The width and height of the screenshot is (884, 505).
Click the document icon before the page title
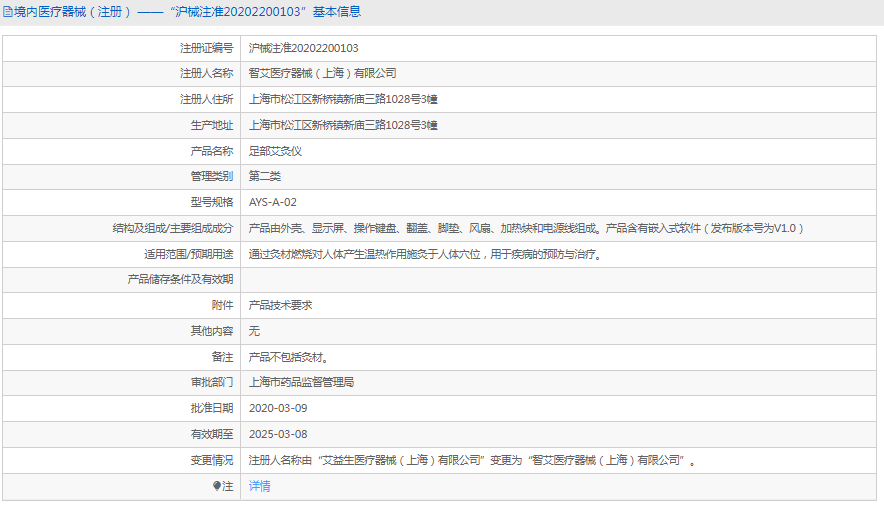click(8, 12)
